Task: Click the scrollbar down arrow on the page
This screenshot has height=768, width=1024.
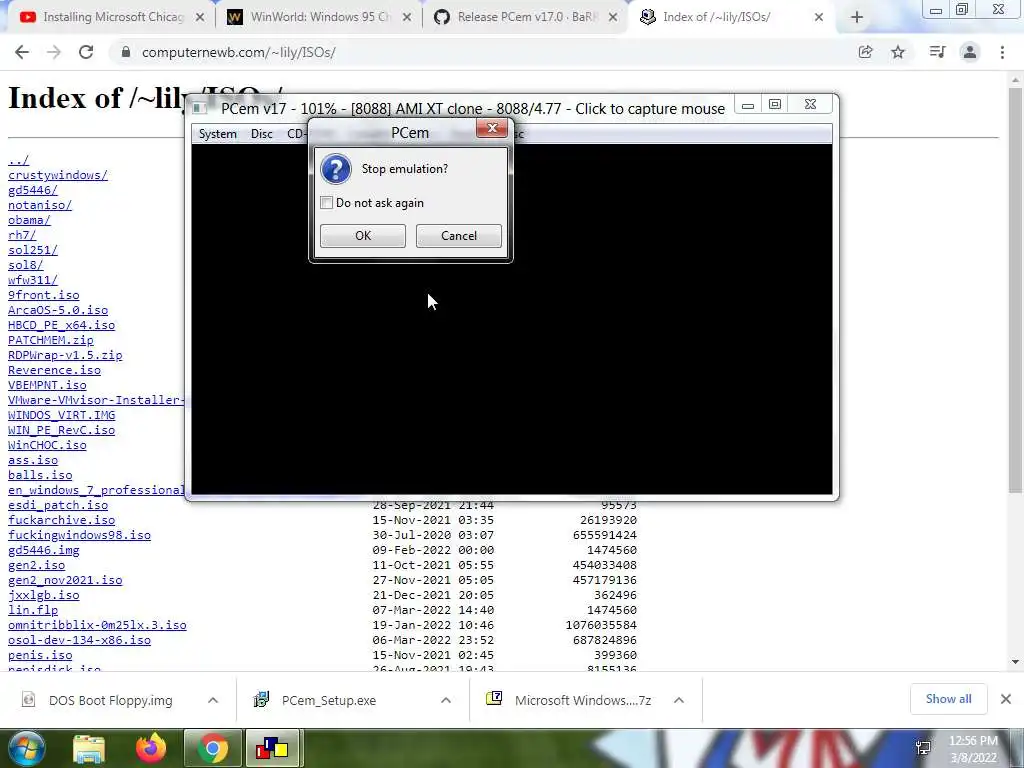Action: [x=1015, y=662]
